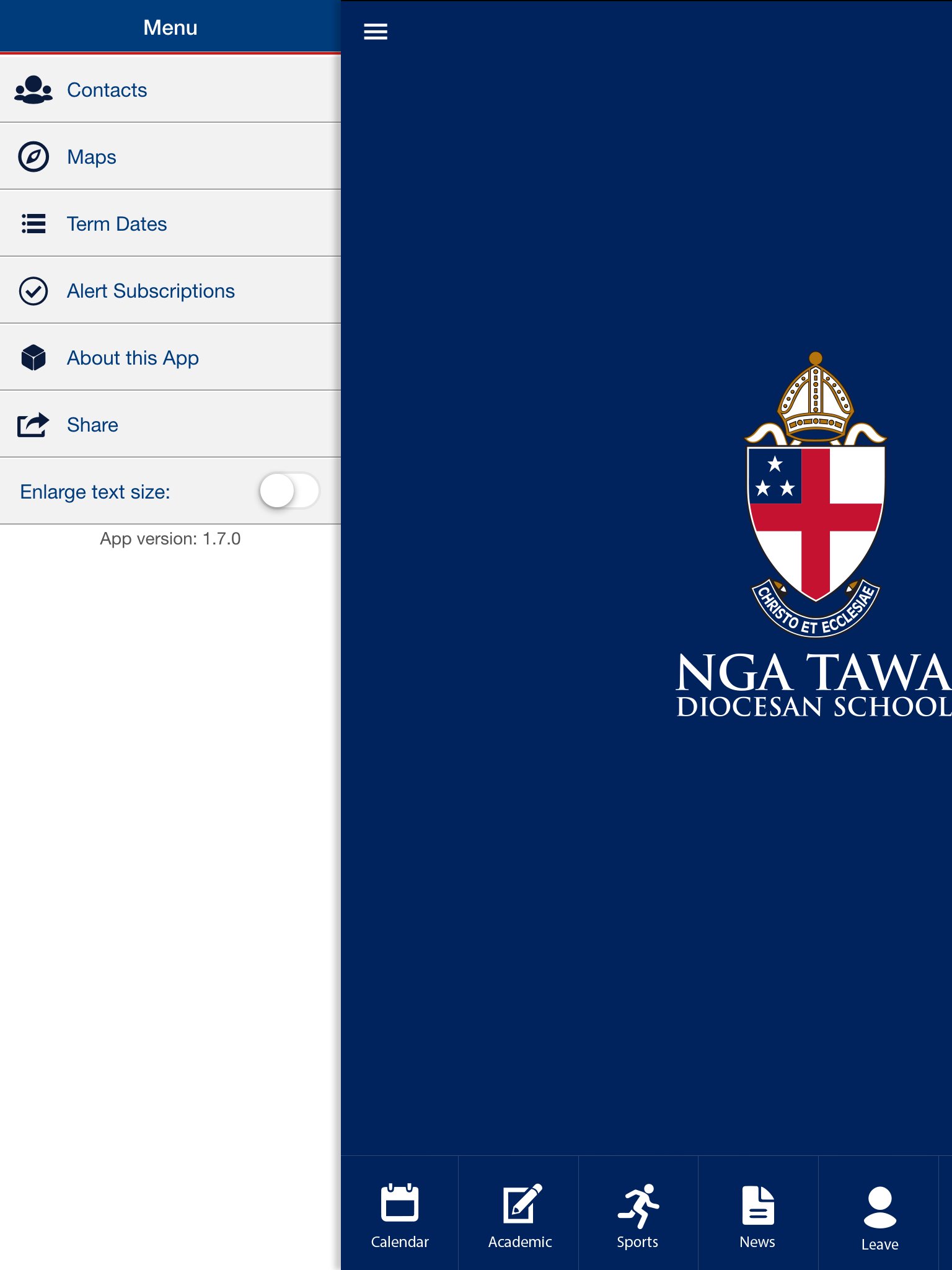Screen dimensions: 952x1270
Task: Open the News tab label
Action: 757,1242
